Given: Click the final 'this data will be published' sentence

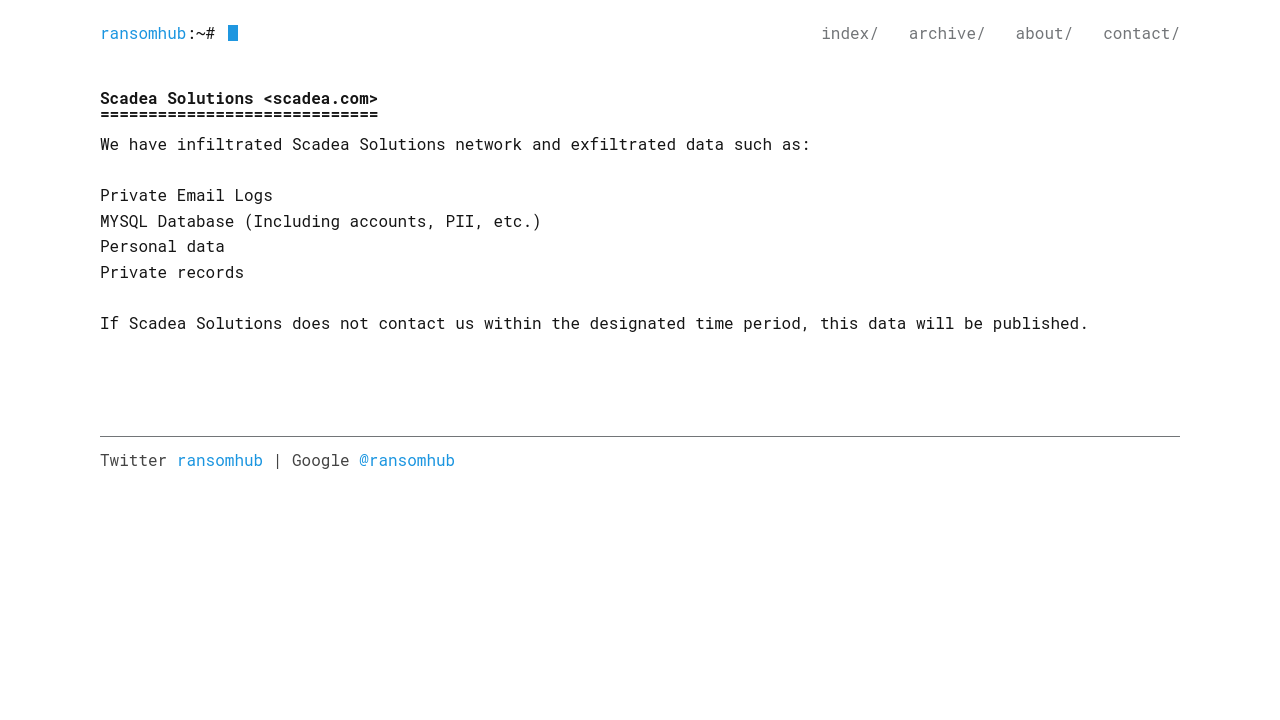Looking at the screenshot, I should [x=594, y=324].
